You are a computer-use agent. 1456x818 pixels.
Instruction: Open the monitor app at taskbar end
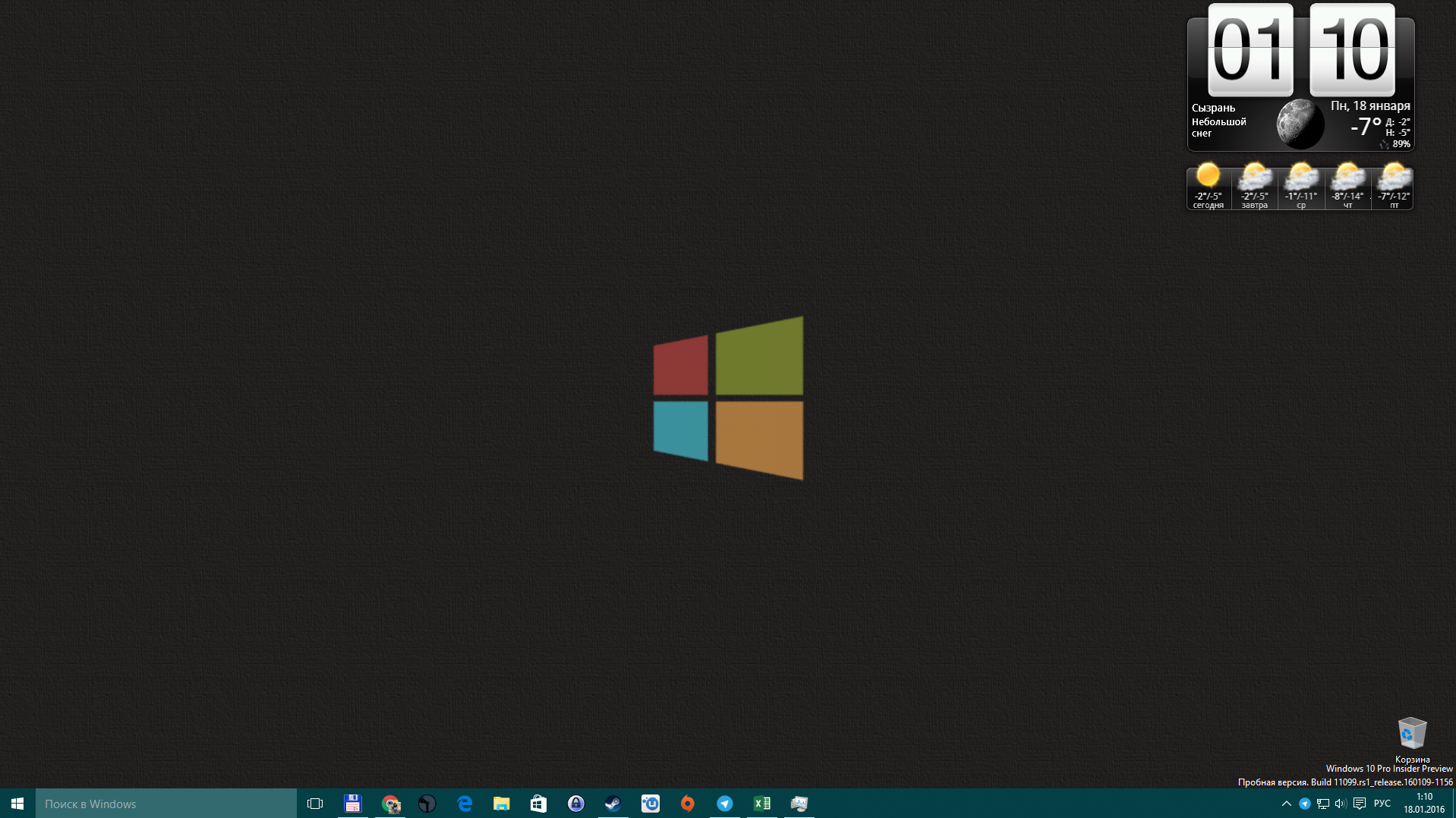coord(799,804)
